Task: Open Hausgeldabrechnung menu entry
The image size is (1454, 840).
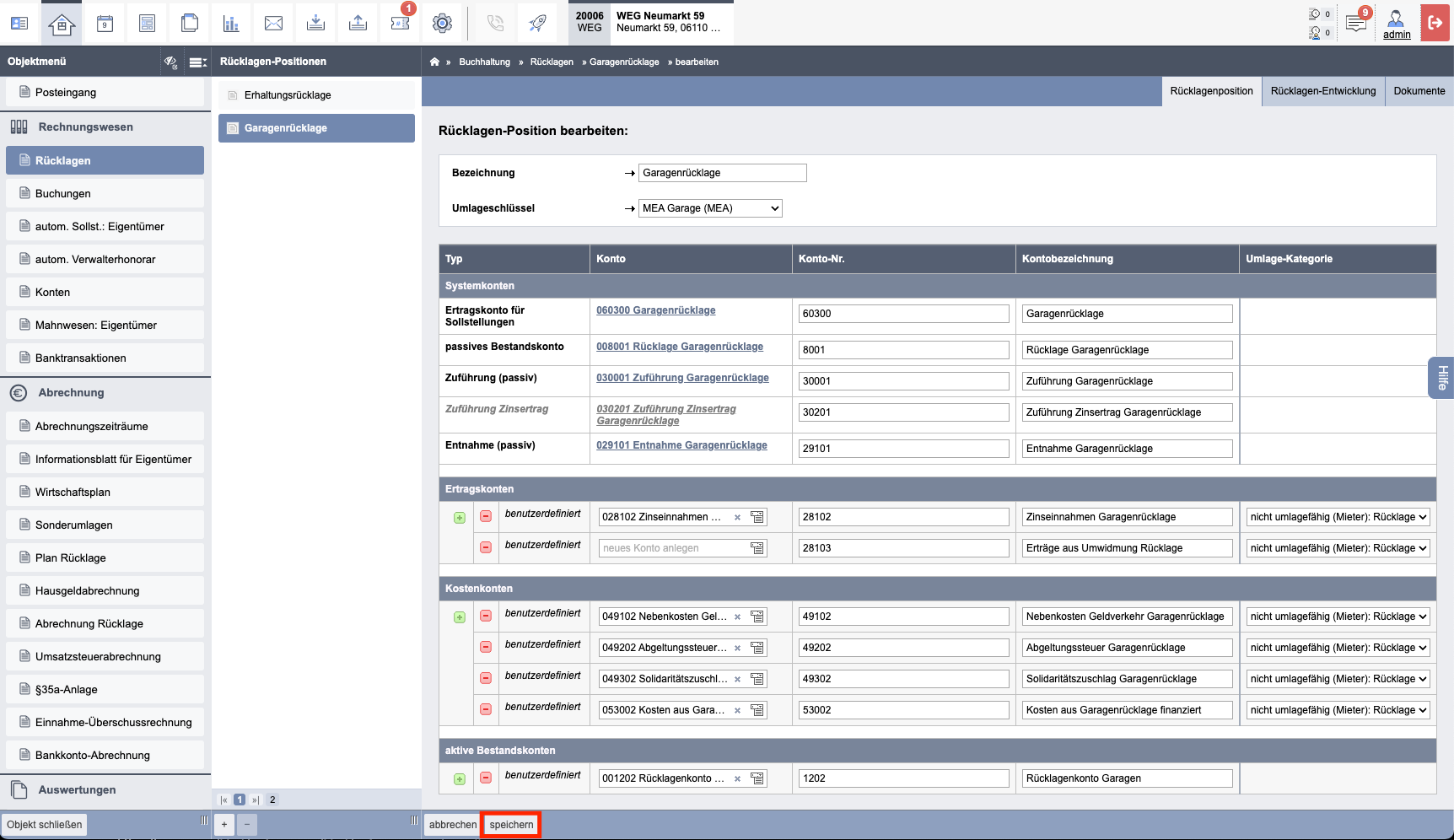Action: coord(105,590)
